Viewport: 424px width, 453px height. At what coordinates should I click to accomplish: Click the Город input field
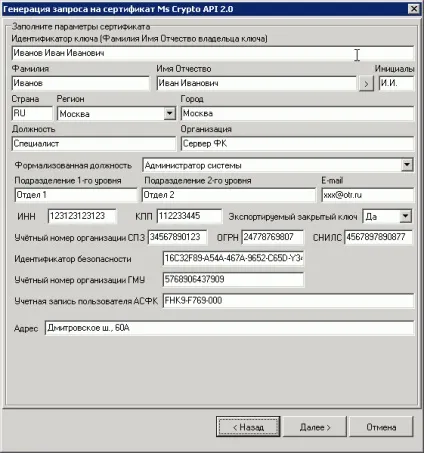297,113
